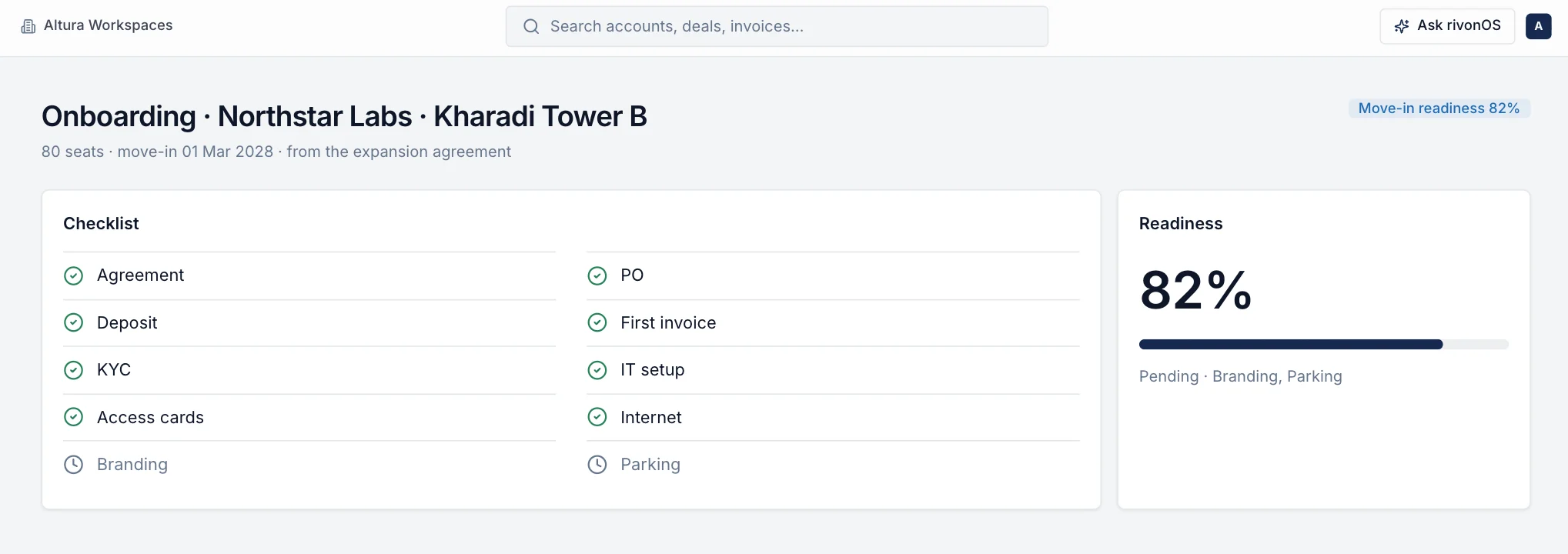Click the Onboarding Northstar Labs page title
The width and height of the screenshot is (1568, 554).
pyautogui.click(x=344, y=116)
